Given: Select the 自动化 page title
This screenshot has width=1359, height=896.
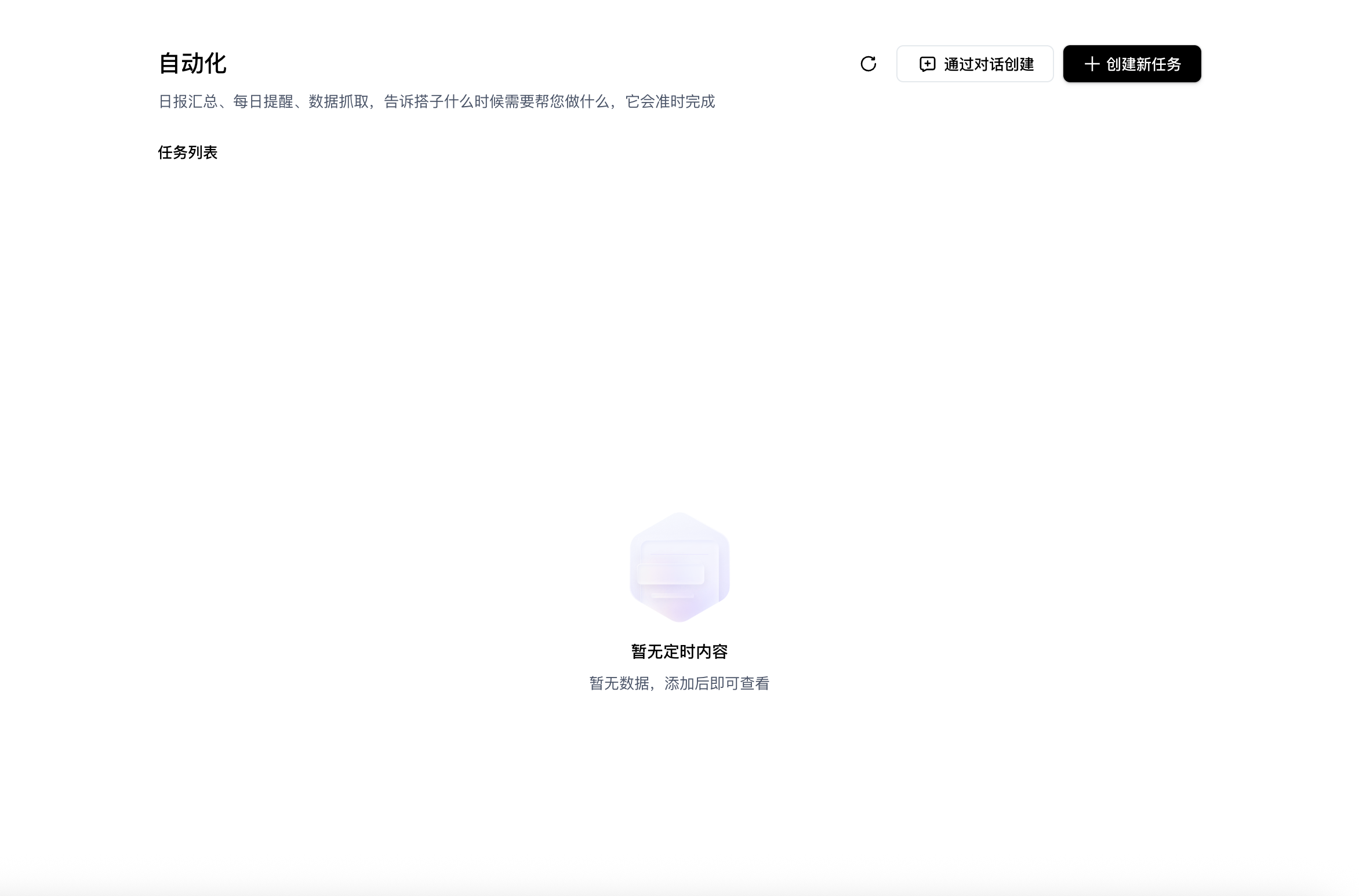Looking at the screenshot, I should click(192, 63).
